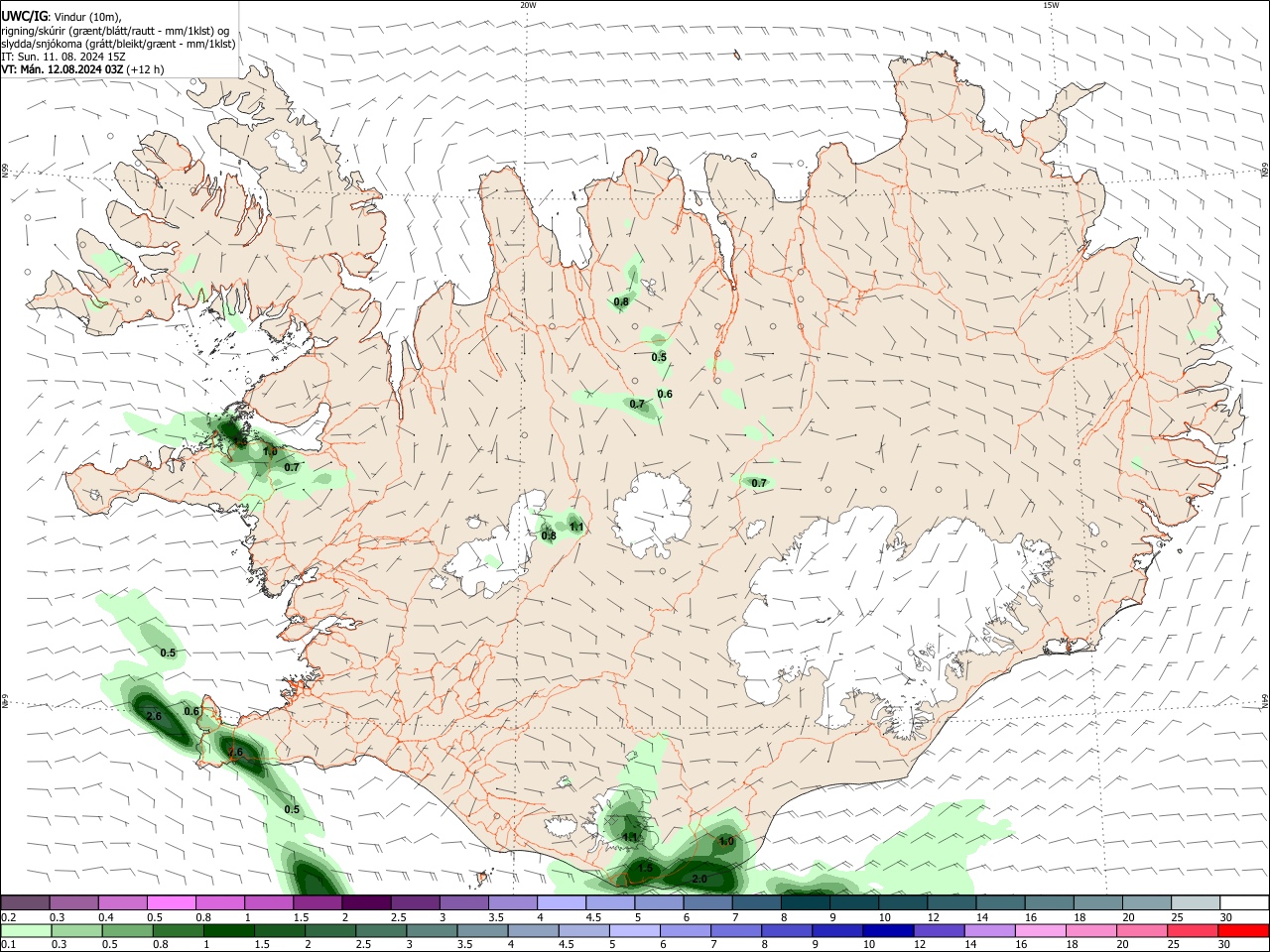Select darkest green 1–1.5 swatch in rain scale
The width and height of the screenshot is (1270, 952).
point(229,930)
